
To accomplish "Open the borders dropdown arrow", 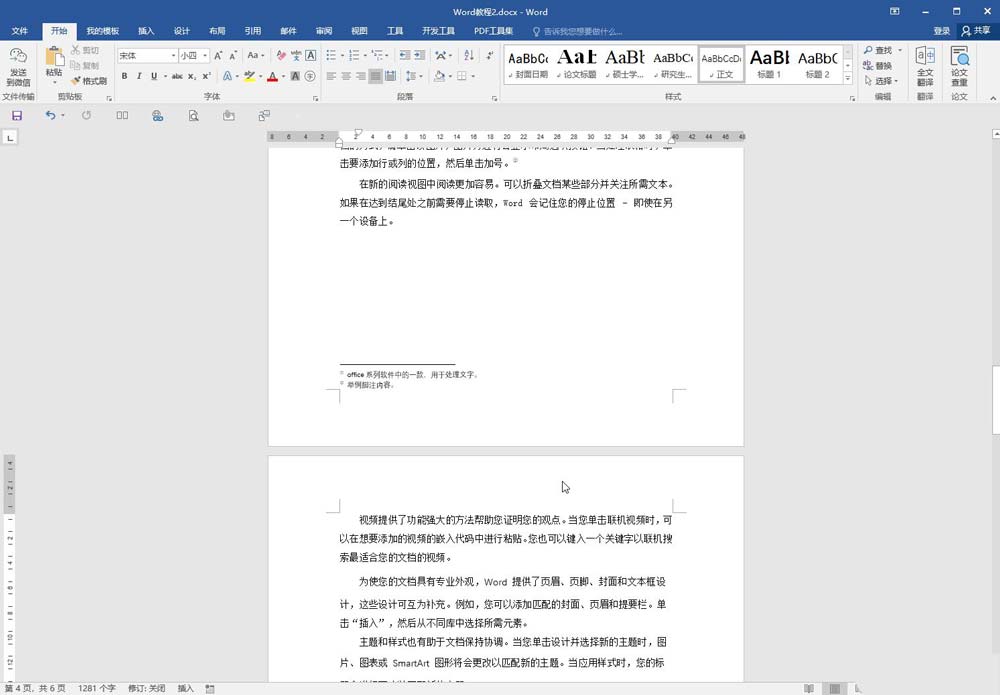I will pyautogui.click(x=473, y=76).
